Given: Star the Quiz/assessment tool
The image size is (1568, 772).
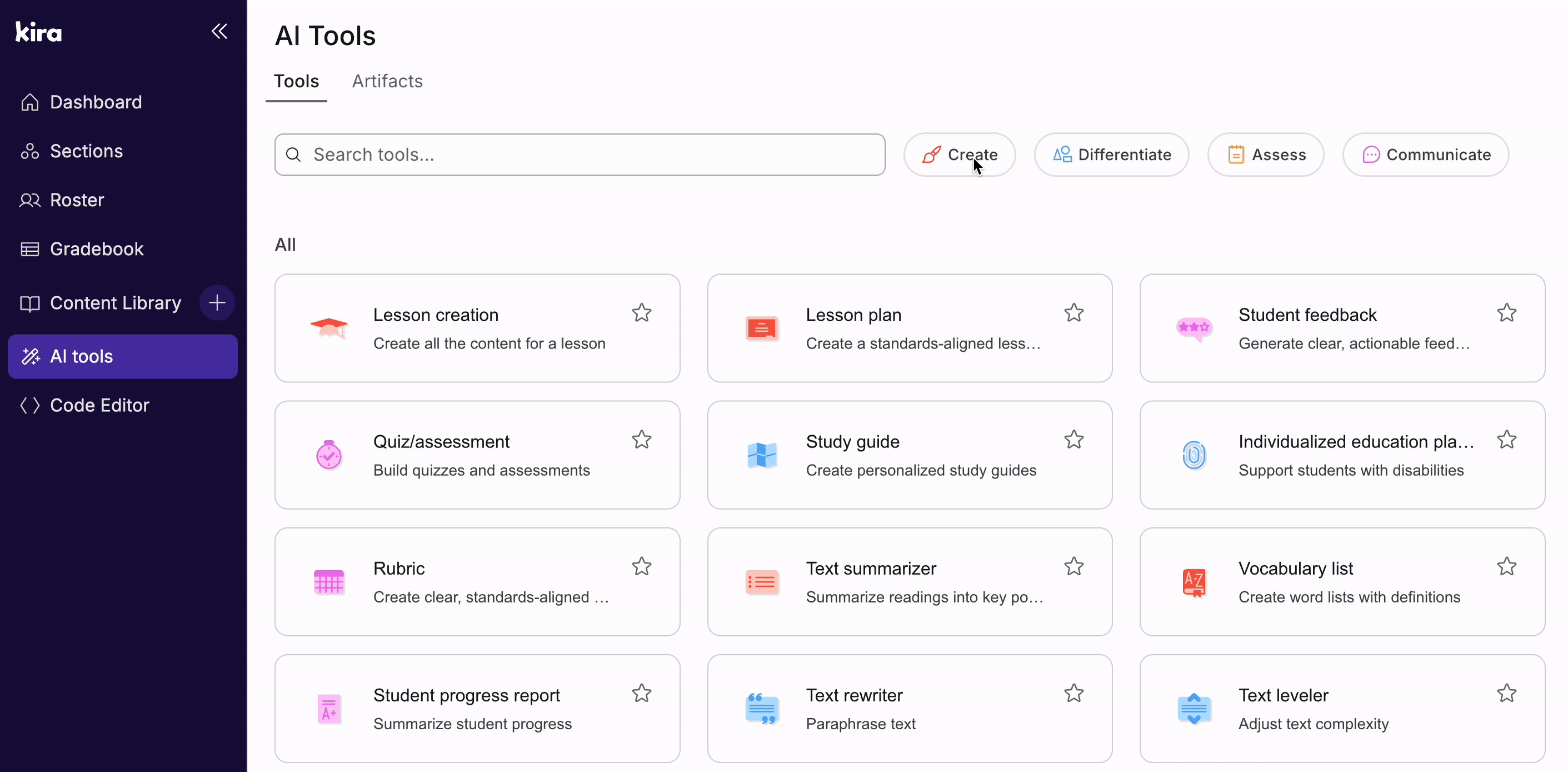Looking at the screenshot, I should [642, 440].
